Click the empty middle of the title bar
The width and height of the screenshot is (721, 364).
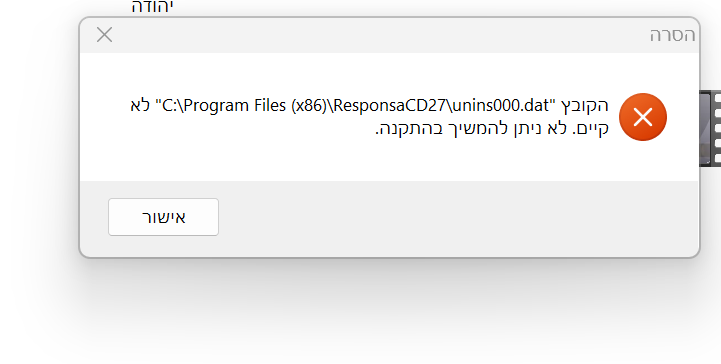(377, 35)
